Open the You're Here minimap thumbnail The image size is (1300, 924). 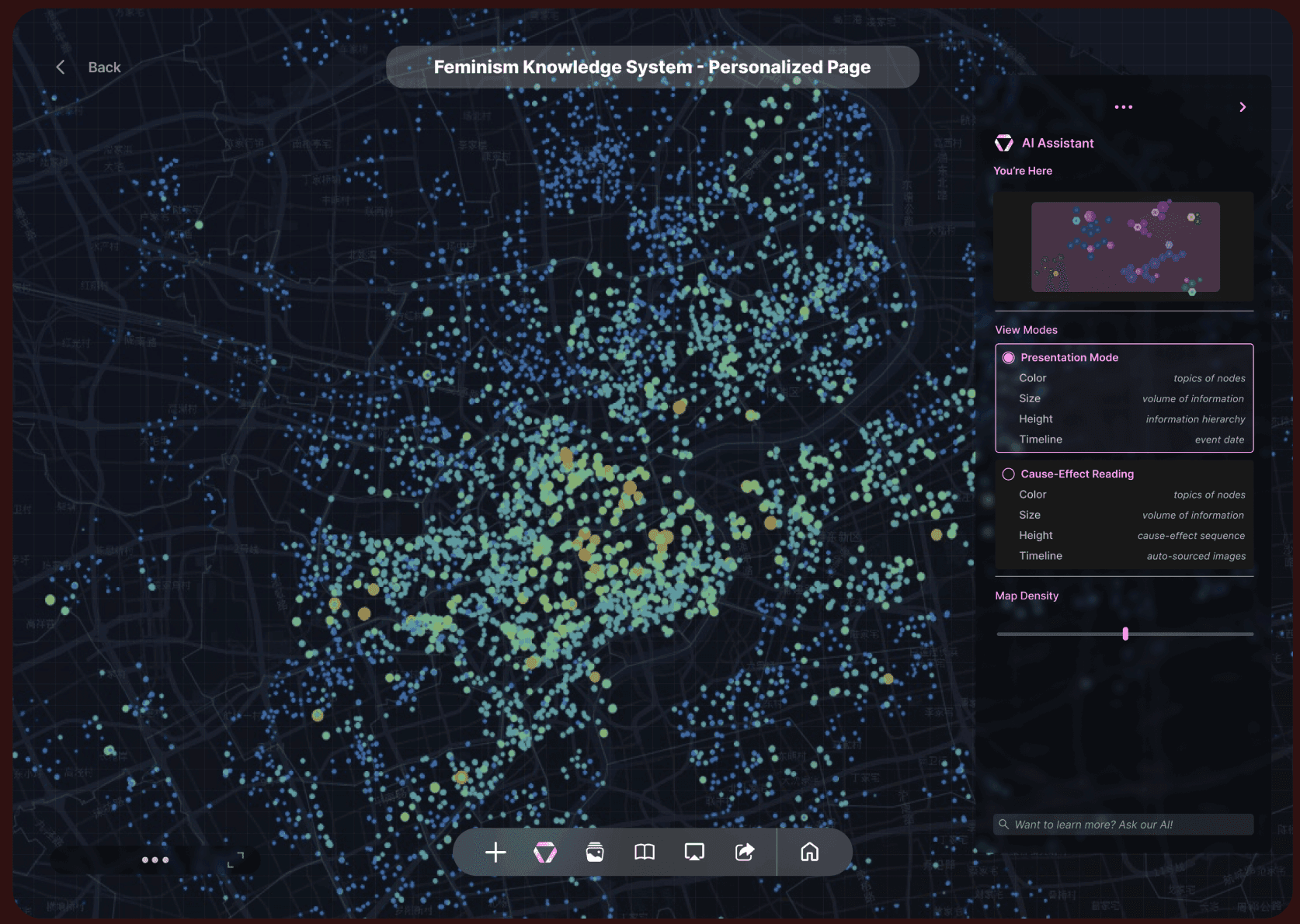1125,247
